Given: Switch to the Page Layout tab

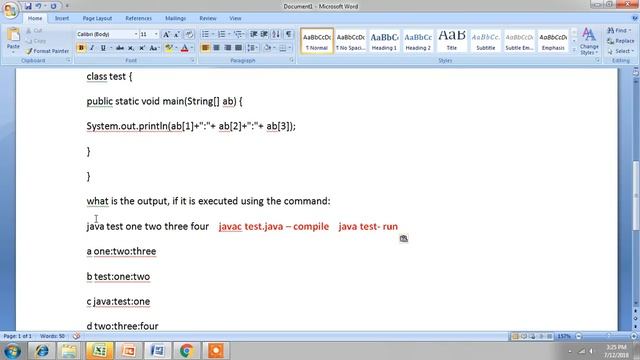Looking at the screenshot, I should pyautogui.click(x=97, y=18).
